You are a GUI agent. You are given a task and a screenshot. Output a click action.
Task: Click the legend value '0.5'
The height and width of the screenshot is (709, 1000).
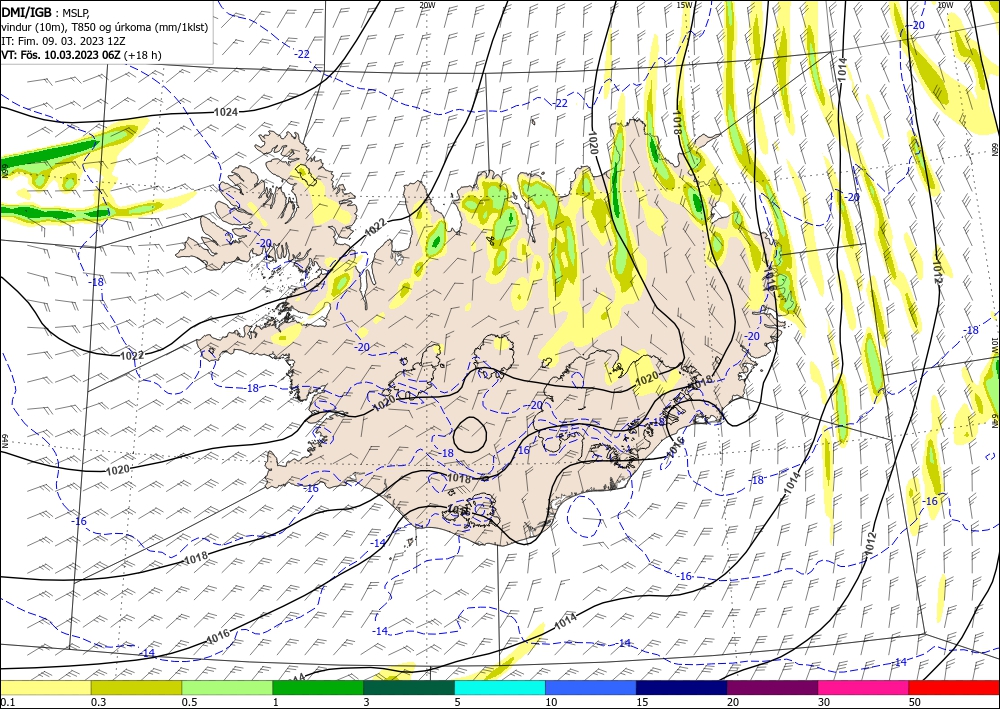tap(189, 702)
